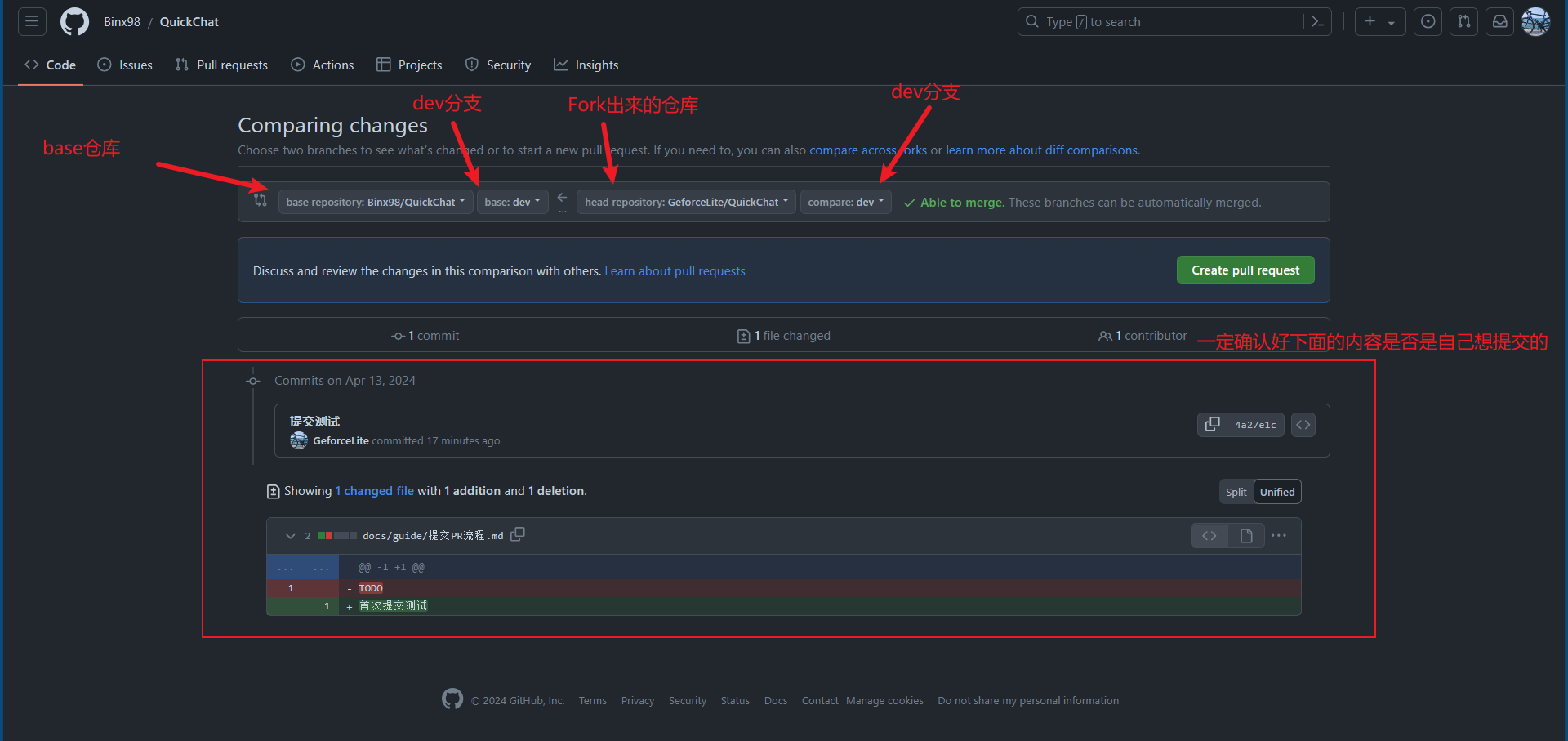Browse repository at commit 4a27e1c
The width and height of the screenshot is (1568, 741).
click(1303, 424)
